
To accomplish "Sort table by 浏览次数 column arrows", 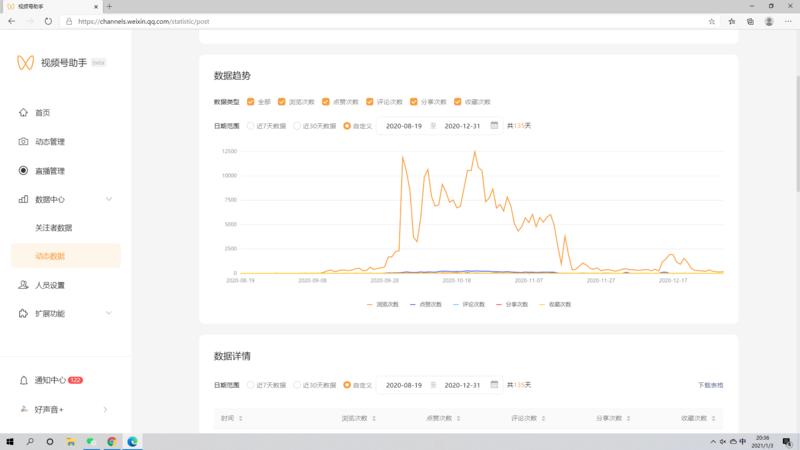I will tap(374, 418).
